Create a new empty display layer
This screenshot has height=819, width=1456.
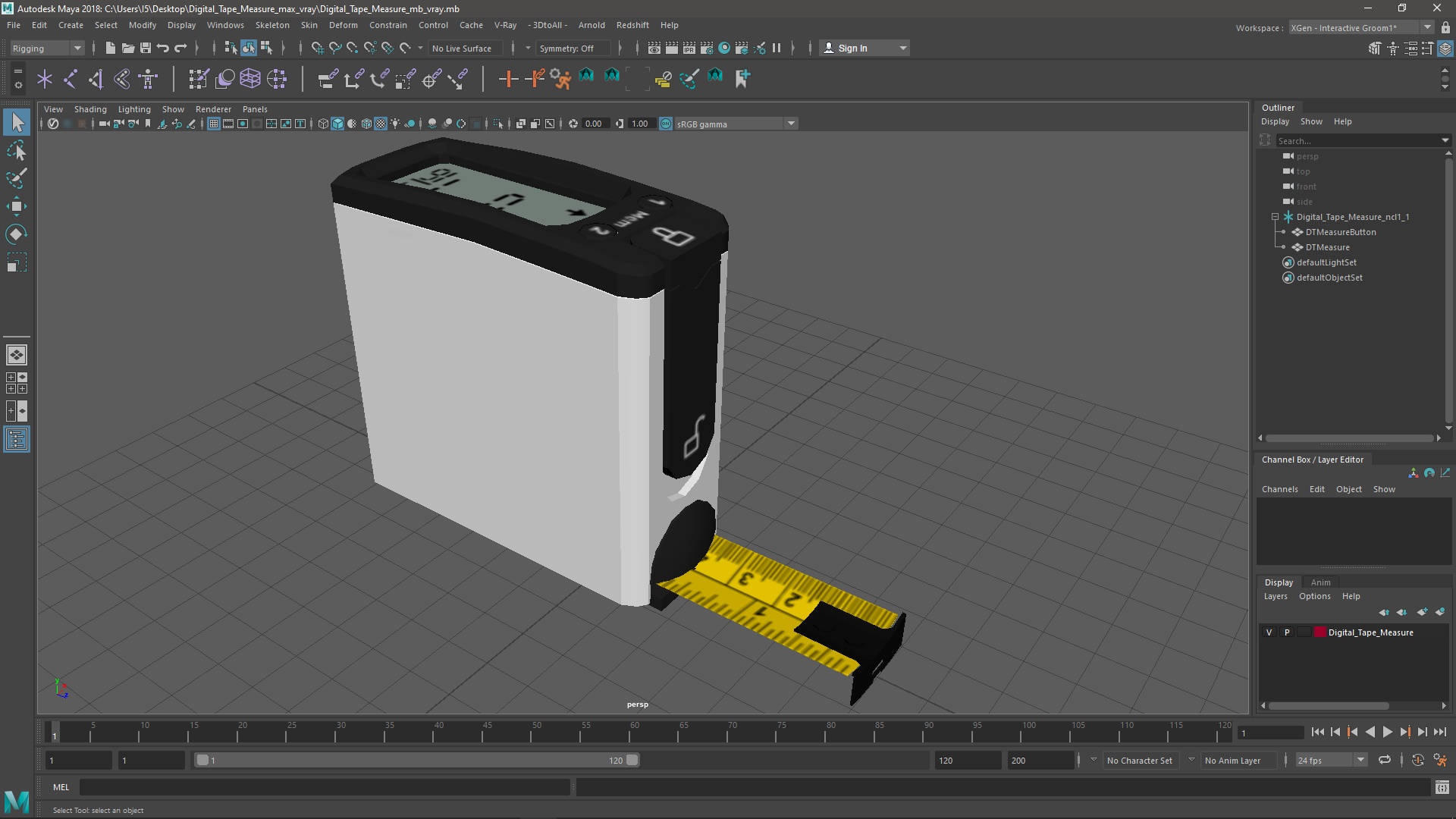[x=1423, y=612]
